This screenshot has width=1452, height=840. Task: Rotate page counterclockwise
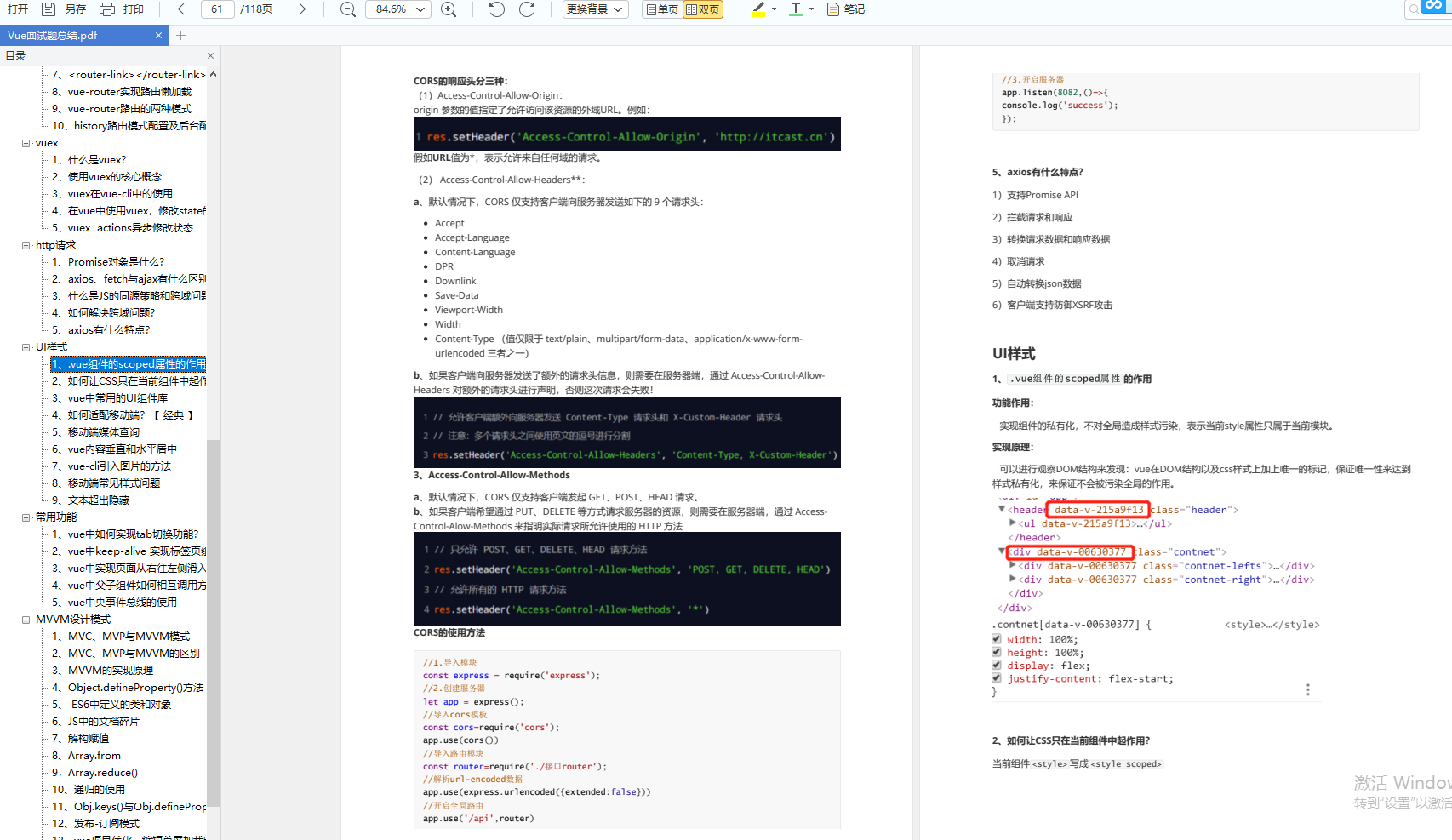coord(497,9)
